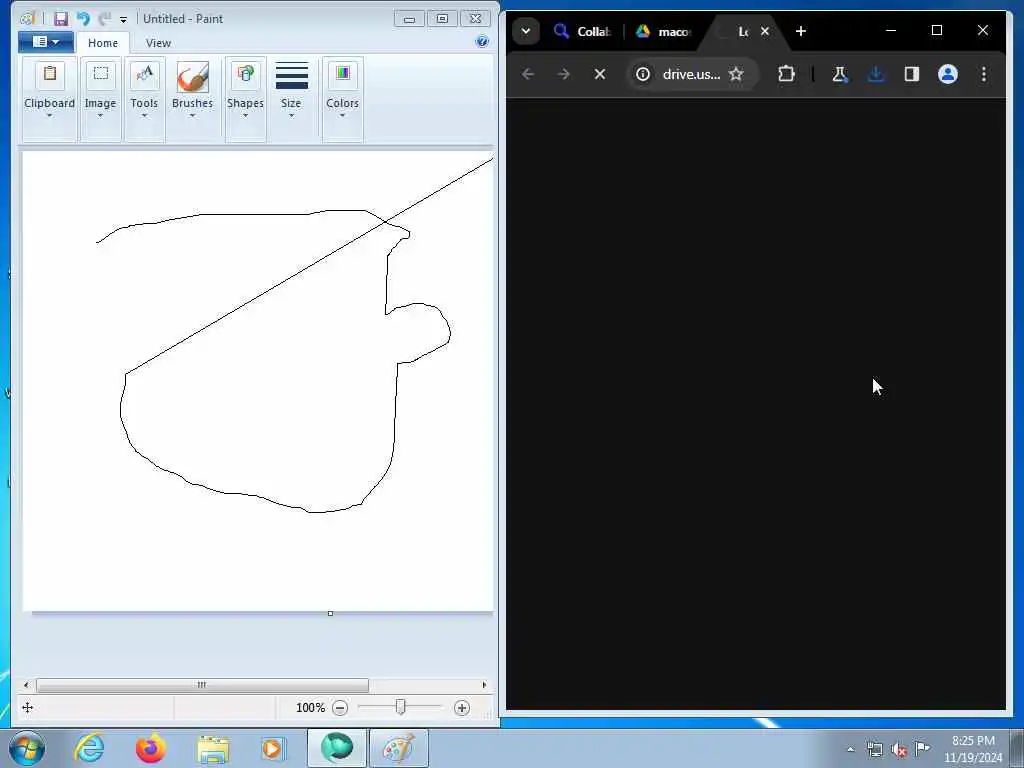Viewport: 1024px width, 768px height.
Task: Expand the Tools group dropdown
Action: click(144, 116)
